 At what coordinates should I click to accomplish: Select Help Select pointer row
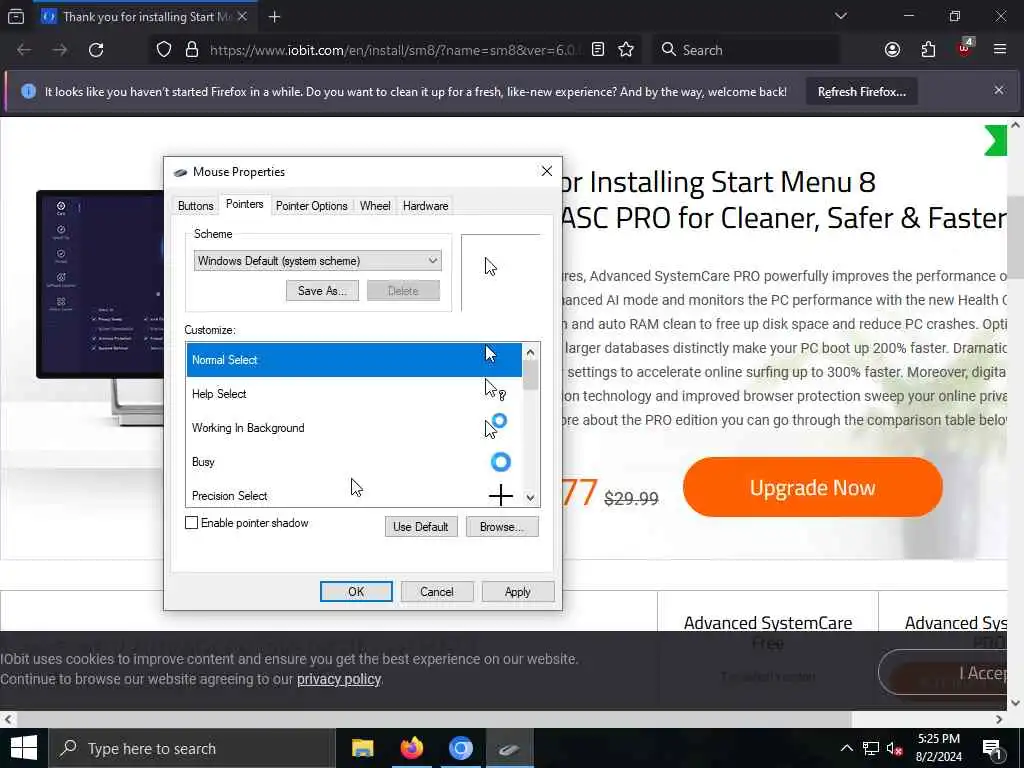point(354,394)
